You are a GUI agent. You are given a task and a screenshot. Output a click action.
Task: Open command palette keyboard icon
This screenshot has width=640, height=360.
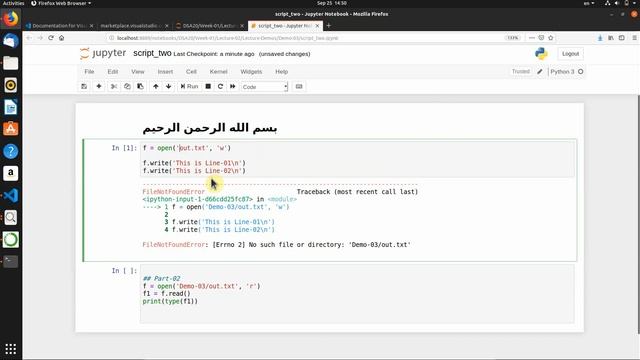[299, 87]
